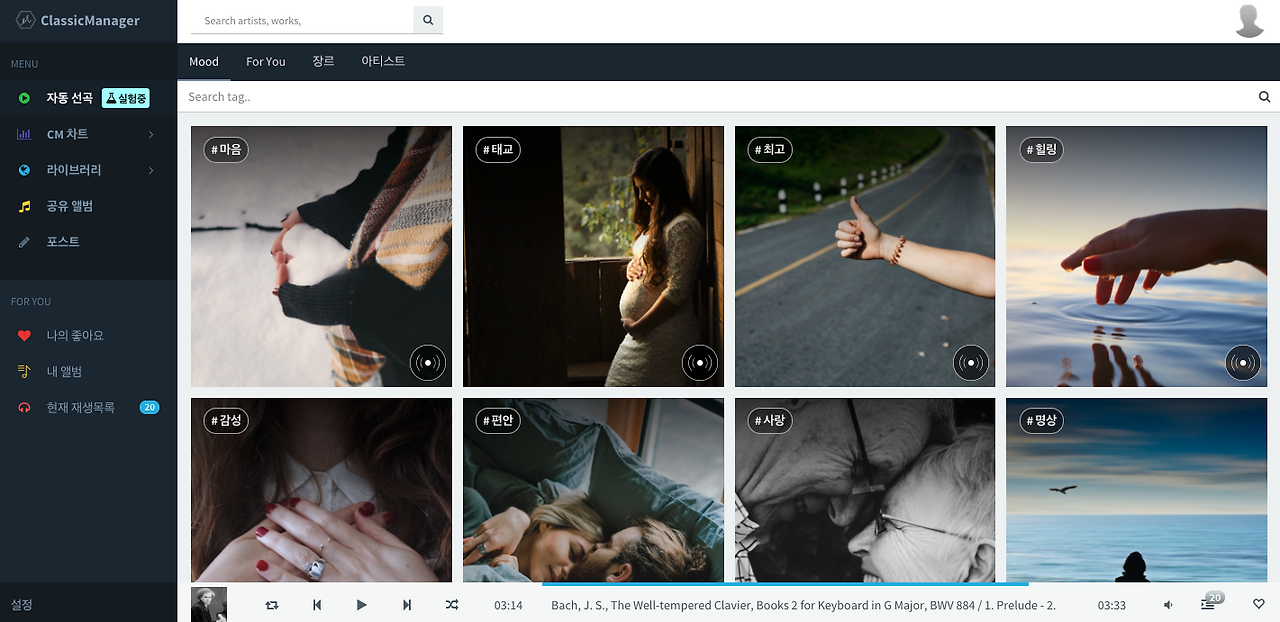Screen dimensions: 1280x622
Task: Start radio on the #힐링 card
Action: click(1243, 363)
